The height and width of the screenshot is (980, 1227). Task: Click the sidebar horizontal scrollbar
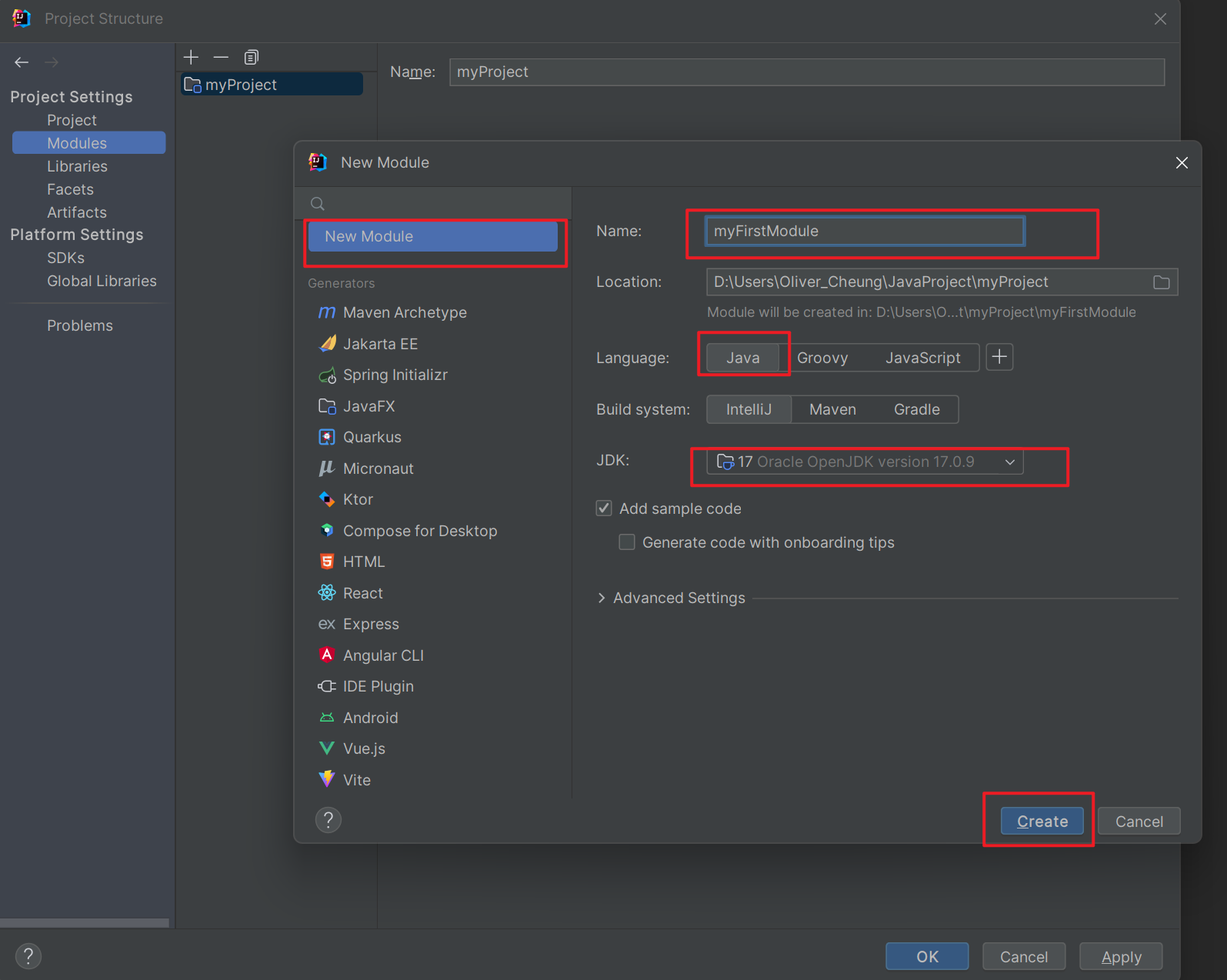click(x=85, y=922)
